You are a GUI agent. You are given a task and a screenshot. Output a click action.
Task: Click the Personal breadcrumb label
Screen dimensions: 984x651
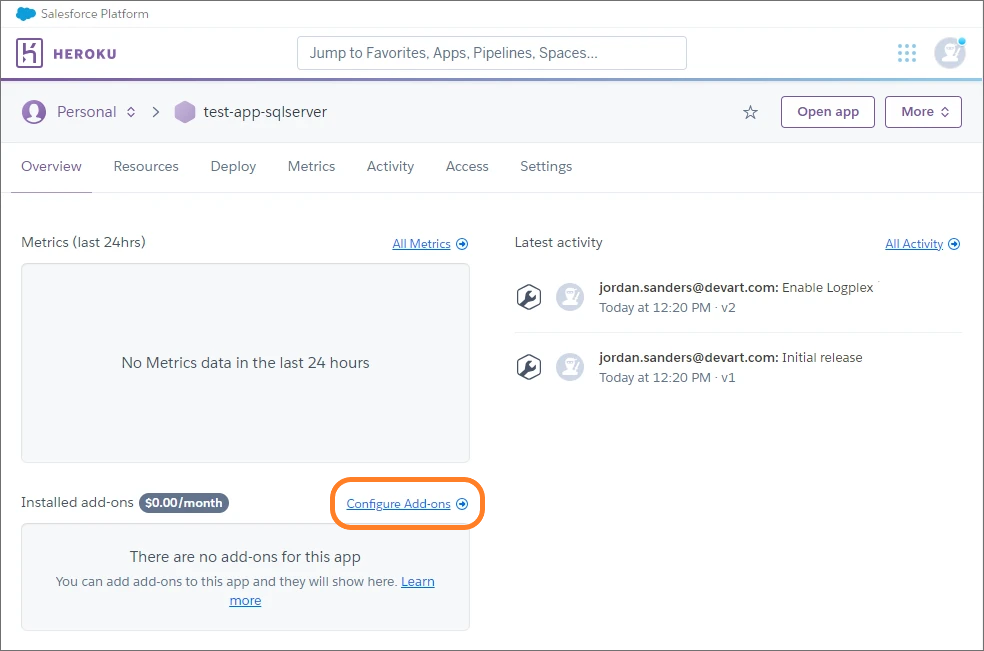coord(87,112)
